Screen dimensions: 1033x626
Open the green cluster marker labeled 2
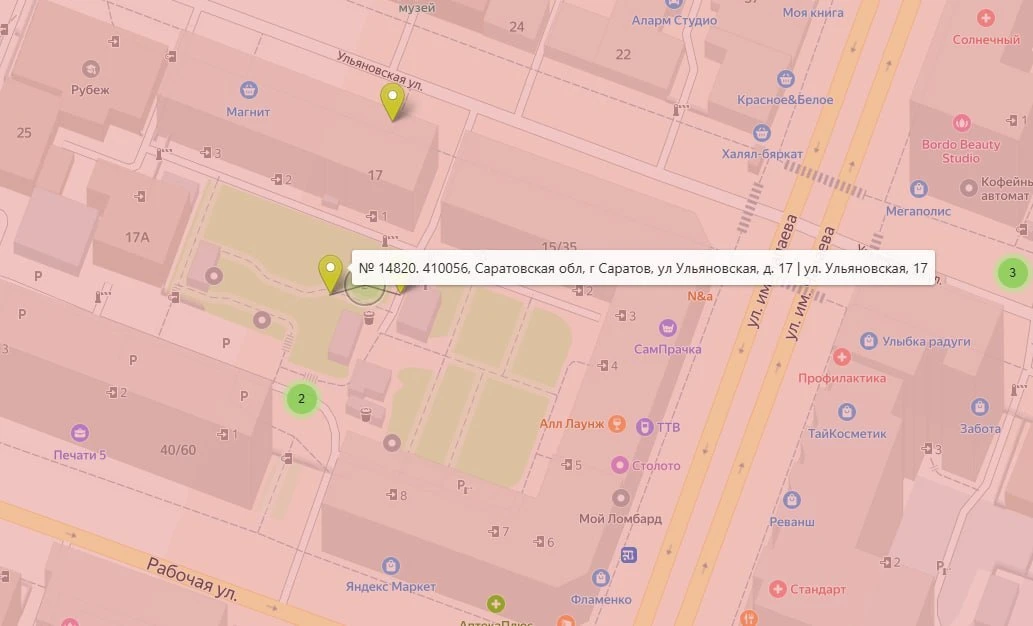(x=302, y=399)
